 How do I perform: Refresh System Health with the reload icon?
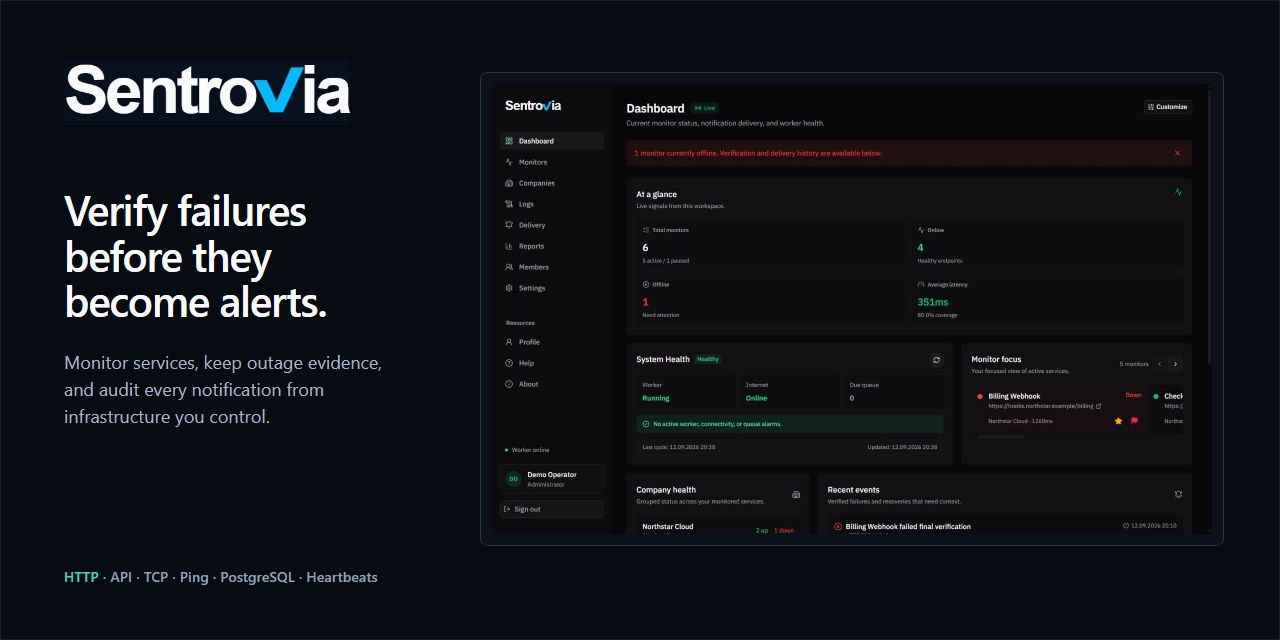(x=936, y=360)
